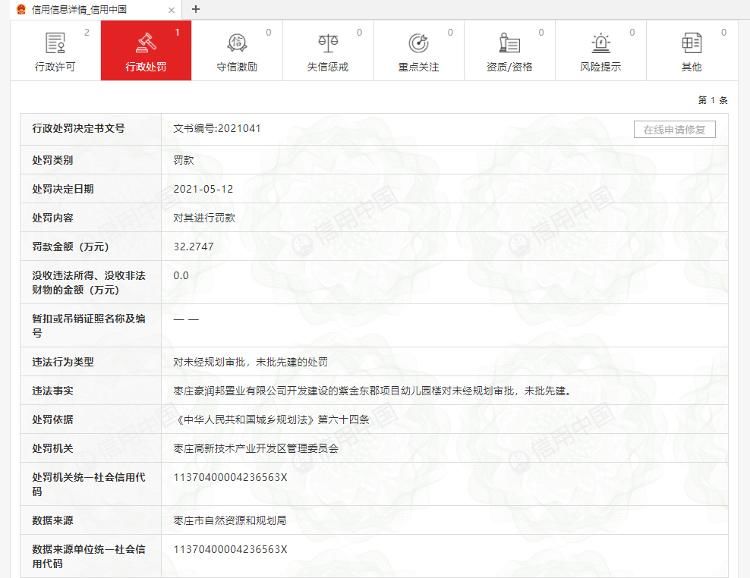Screen dimensions: 750x578
Task: Click the 处罚决定日期 label
Action: (x=63, y=189)
